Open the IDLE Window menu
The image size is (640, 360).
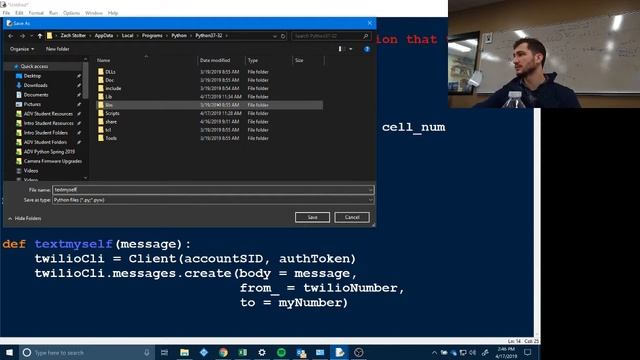(x=93, y=13)
